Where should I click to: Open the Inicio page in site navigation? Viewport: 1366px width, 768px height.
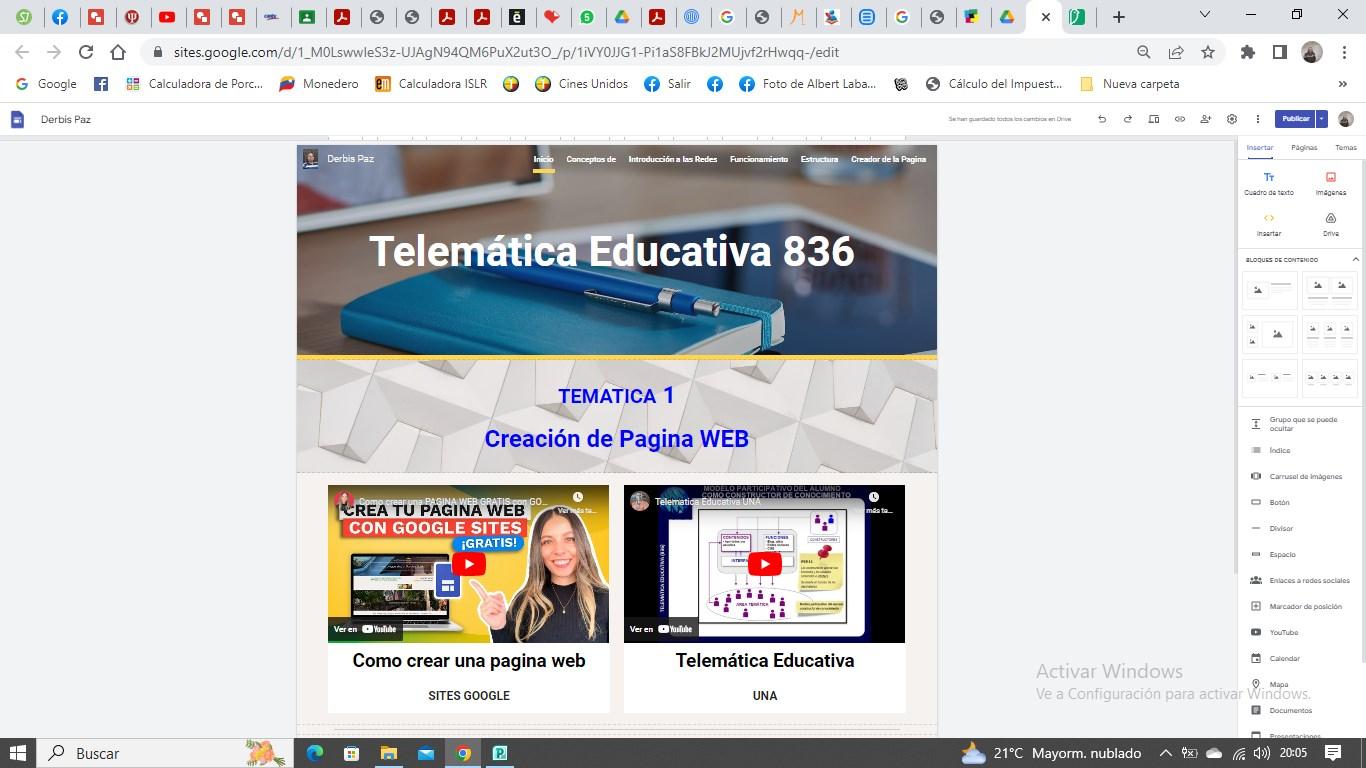click(543, 159)
